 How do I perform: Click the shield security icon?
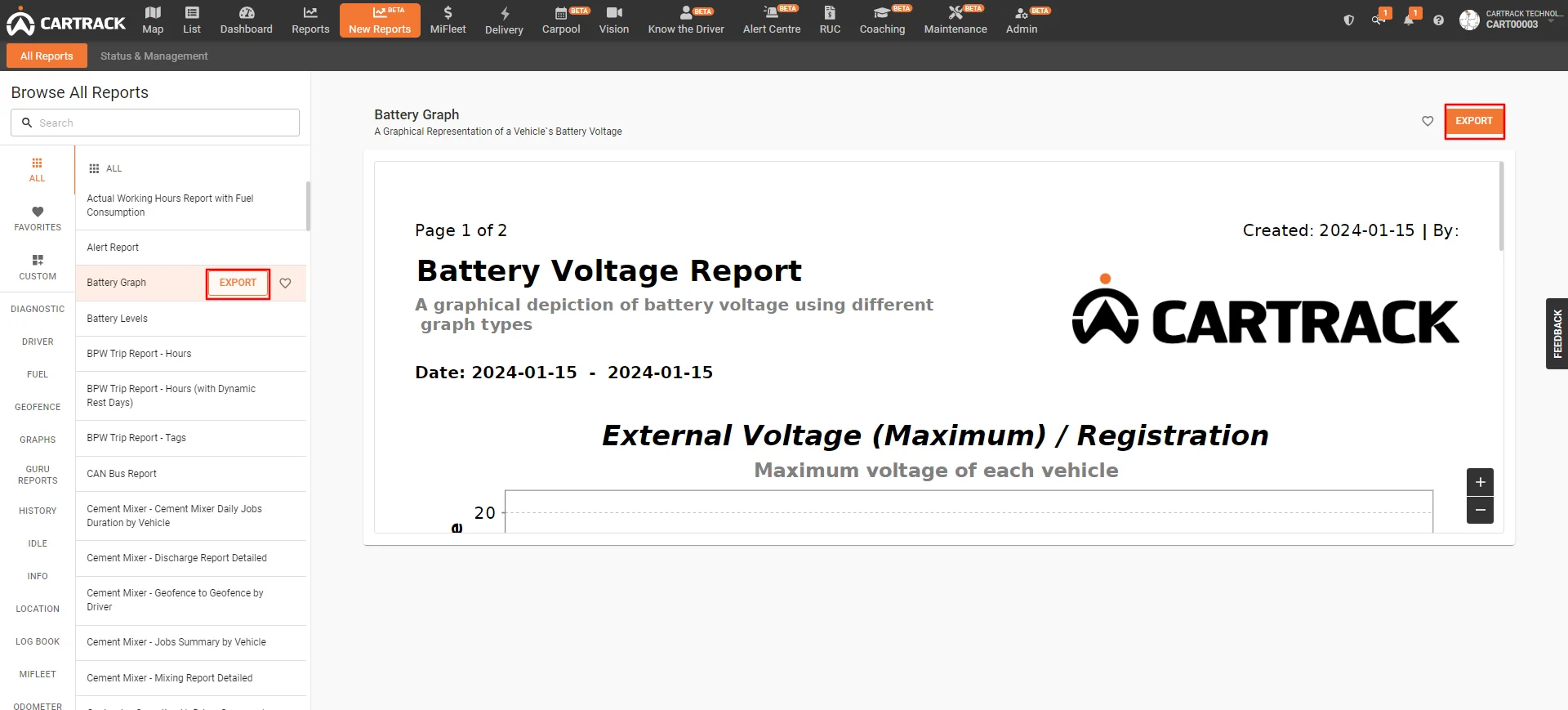(1349, 20)
